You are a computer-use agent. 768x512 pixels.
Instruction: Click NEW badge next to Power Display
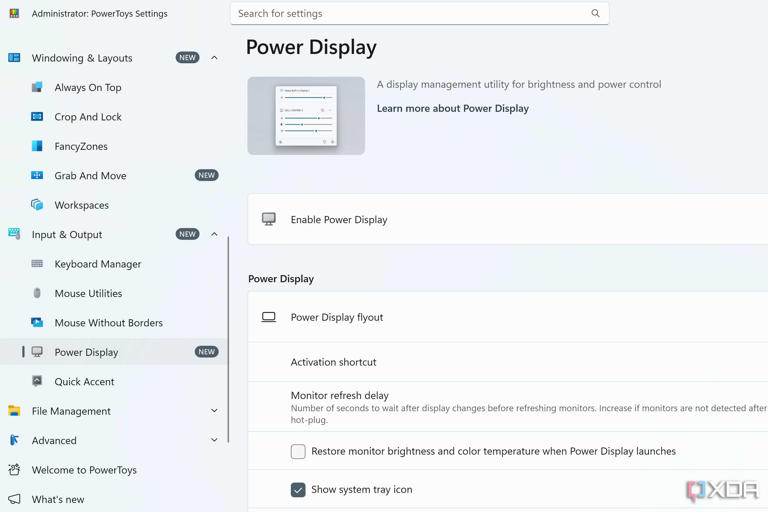coord(207,352)
